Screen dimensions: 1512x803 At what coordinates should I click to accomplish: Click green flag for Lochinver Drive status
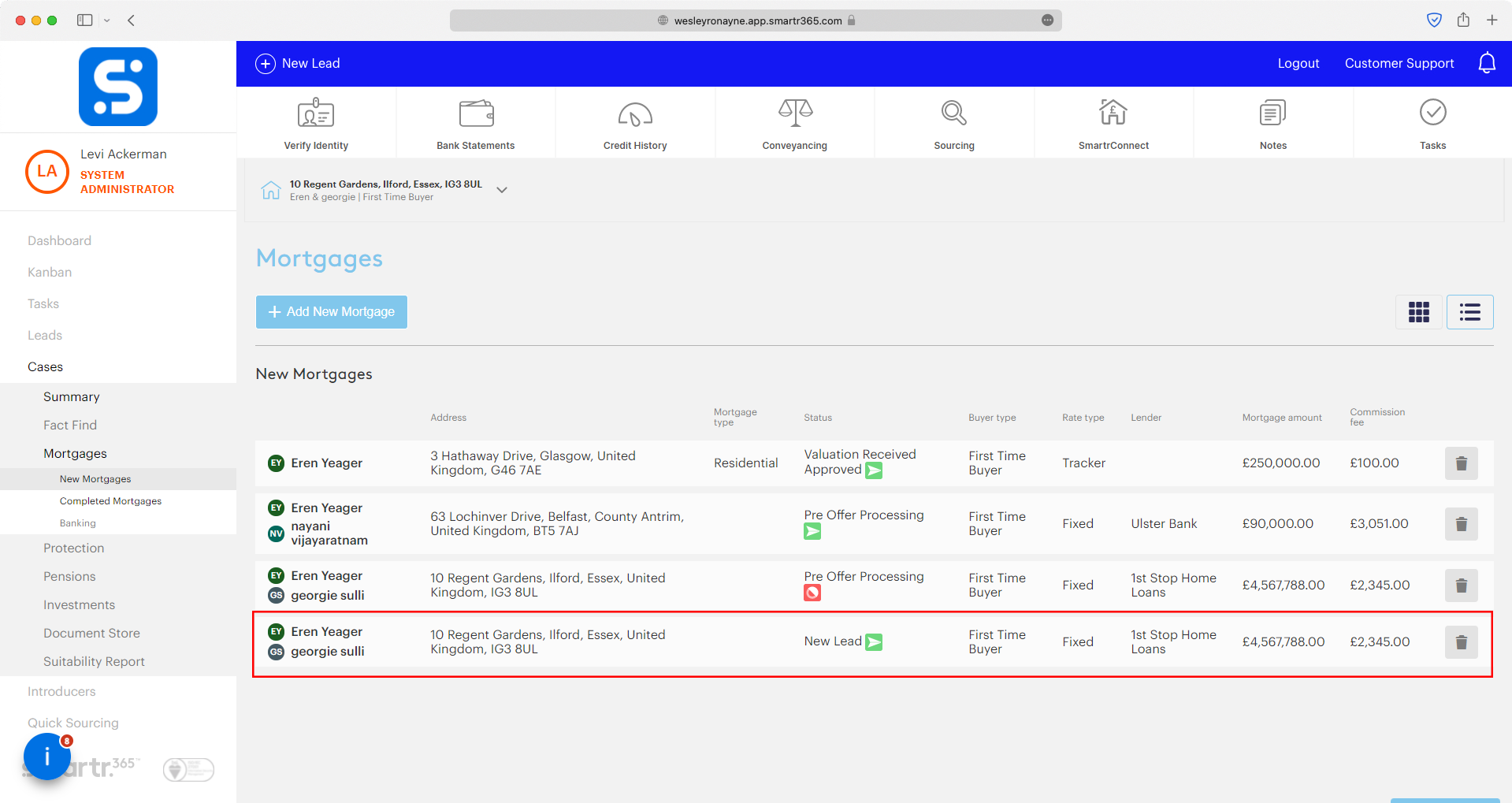812,532
